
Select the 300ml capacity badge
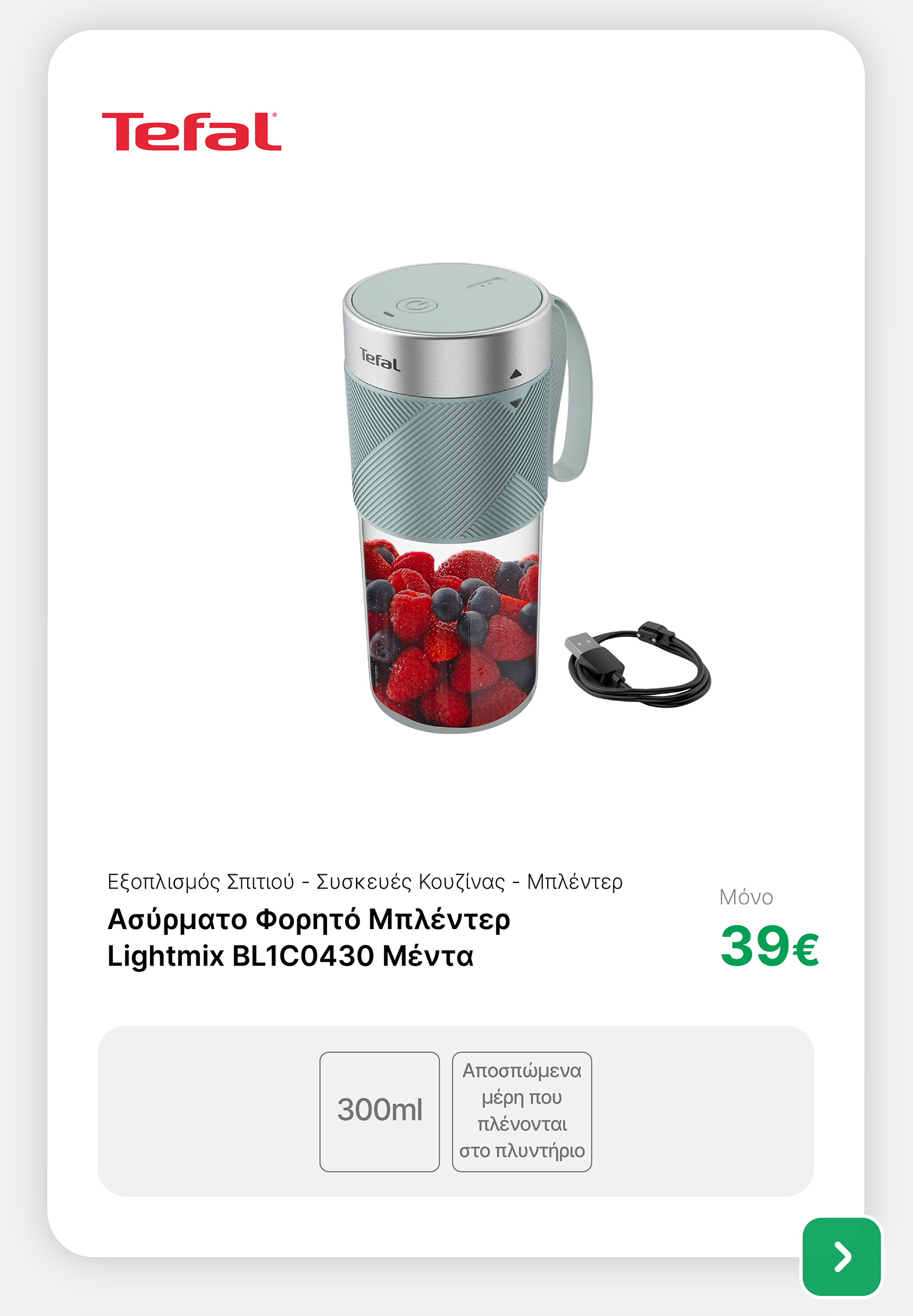pyautogui.click(x=380, y=1112)
